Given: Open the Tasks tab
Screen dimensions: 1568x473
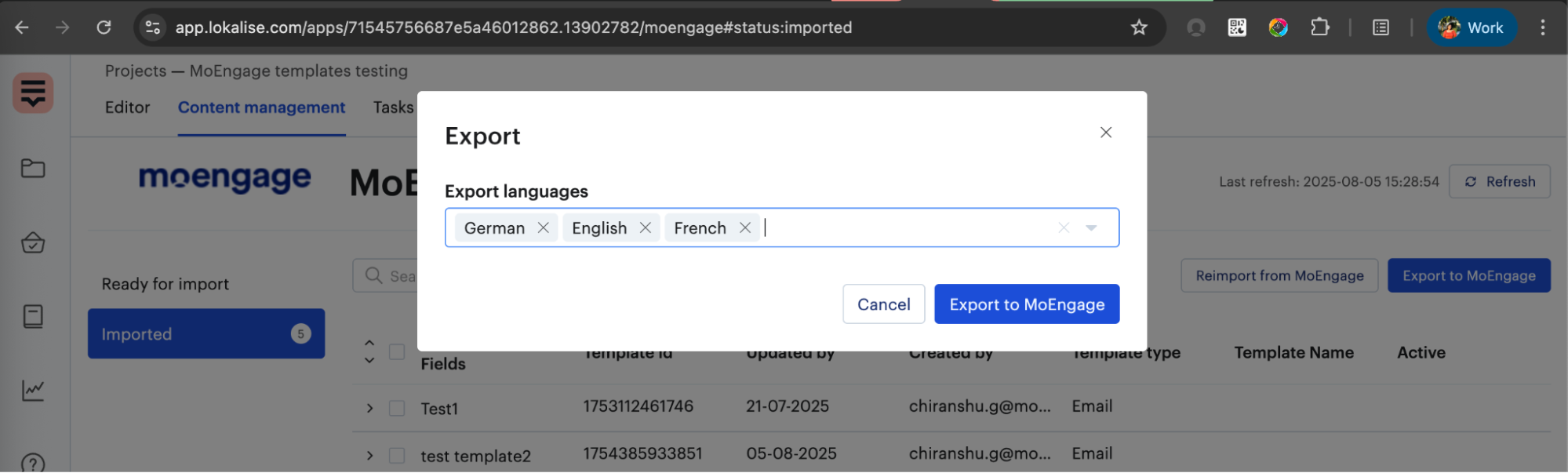Looking at the screenshot, I should pos(393,107).
